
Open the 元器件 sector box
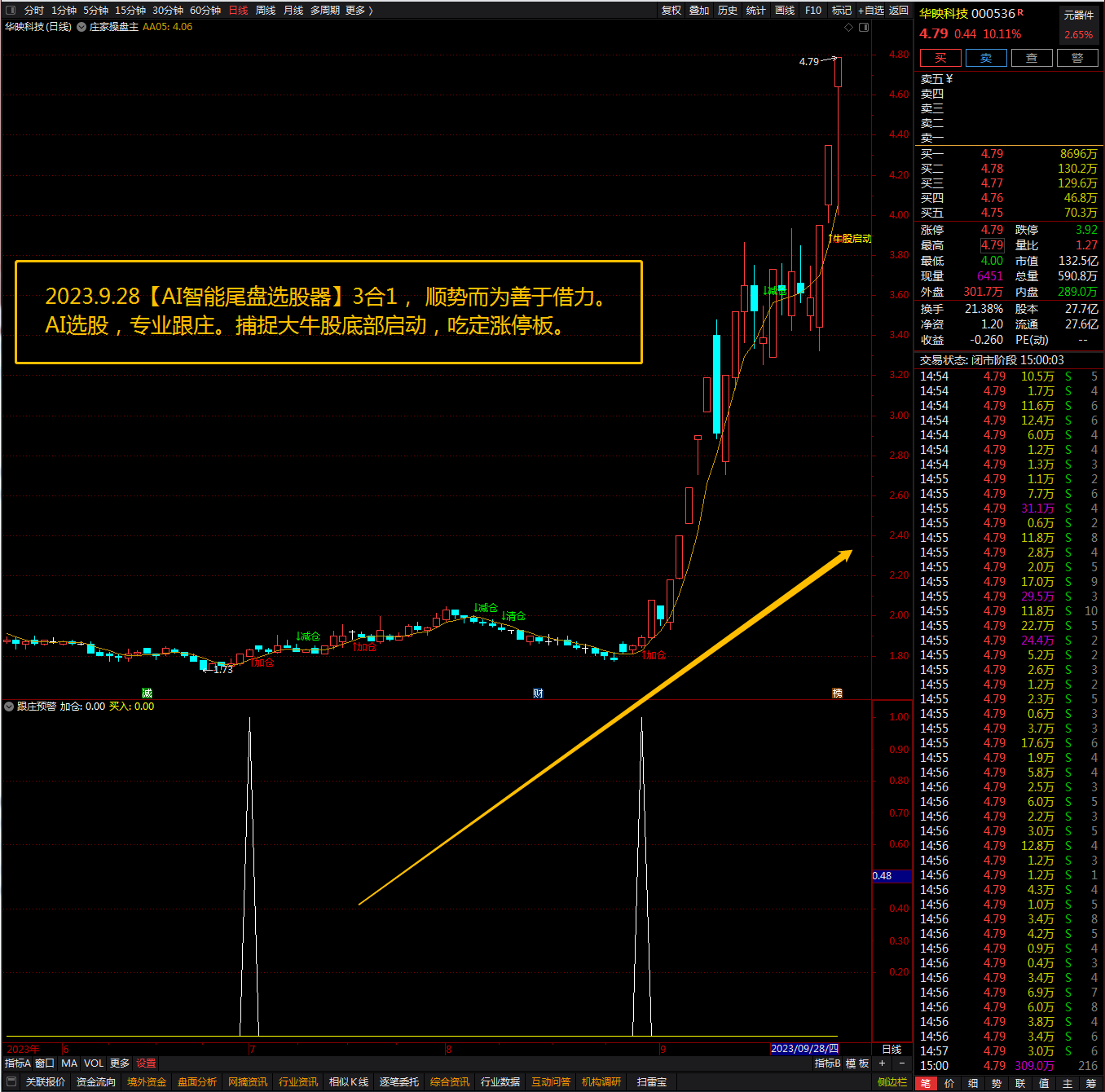pos(1079,24)
